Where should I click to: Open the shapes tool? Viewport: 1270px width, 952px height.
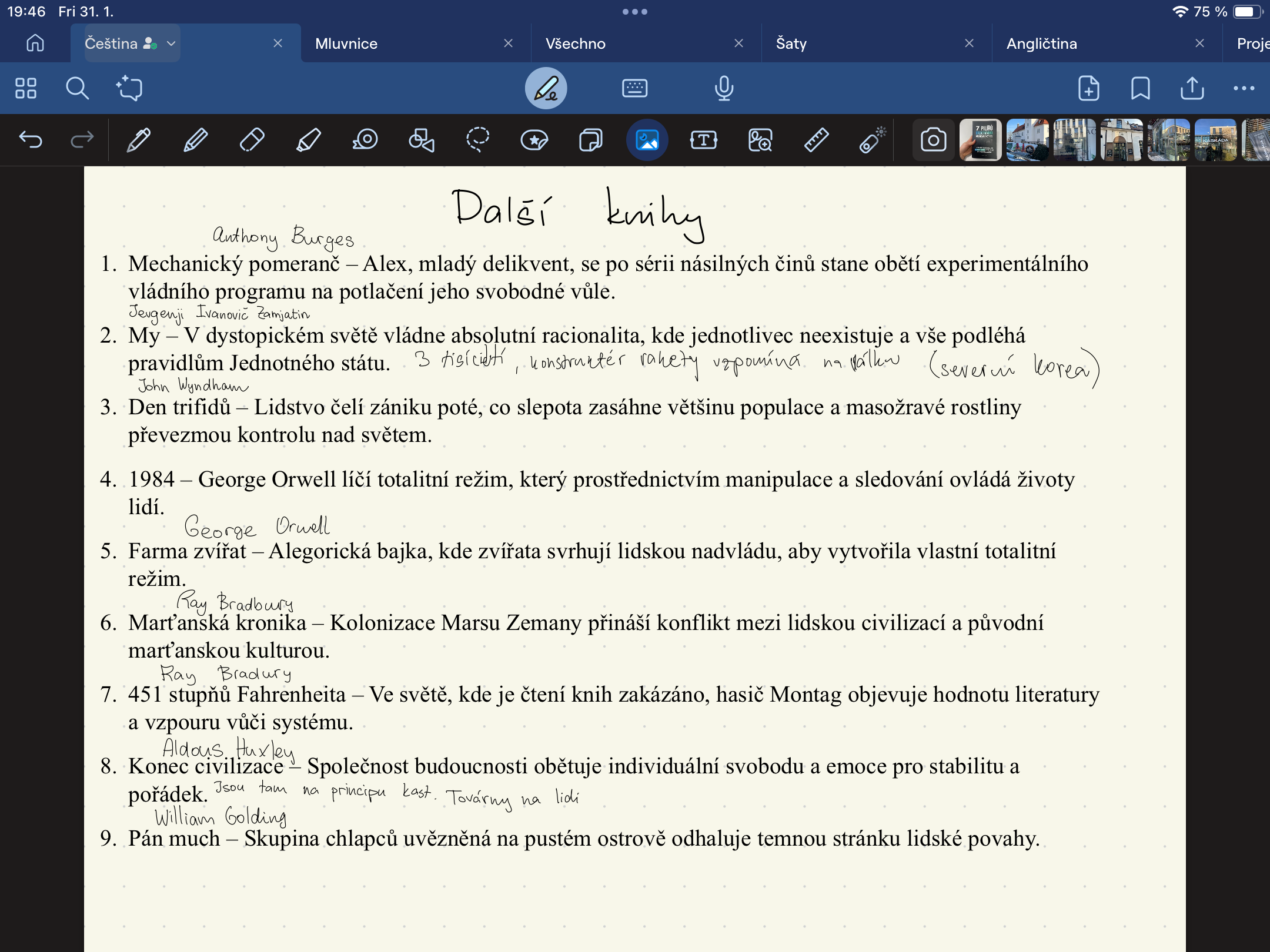point(421,140)
